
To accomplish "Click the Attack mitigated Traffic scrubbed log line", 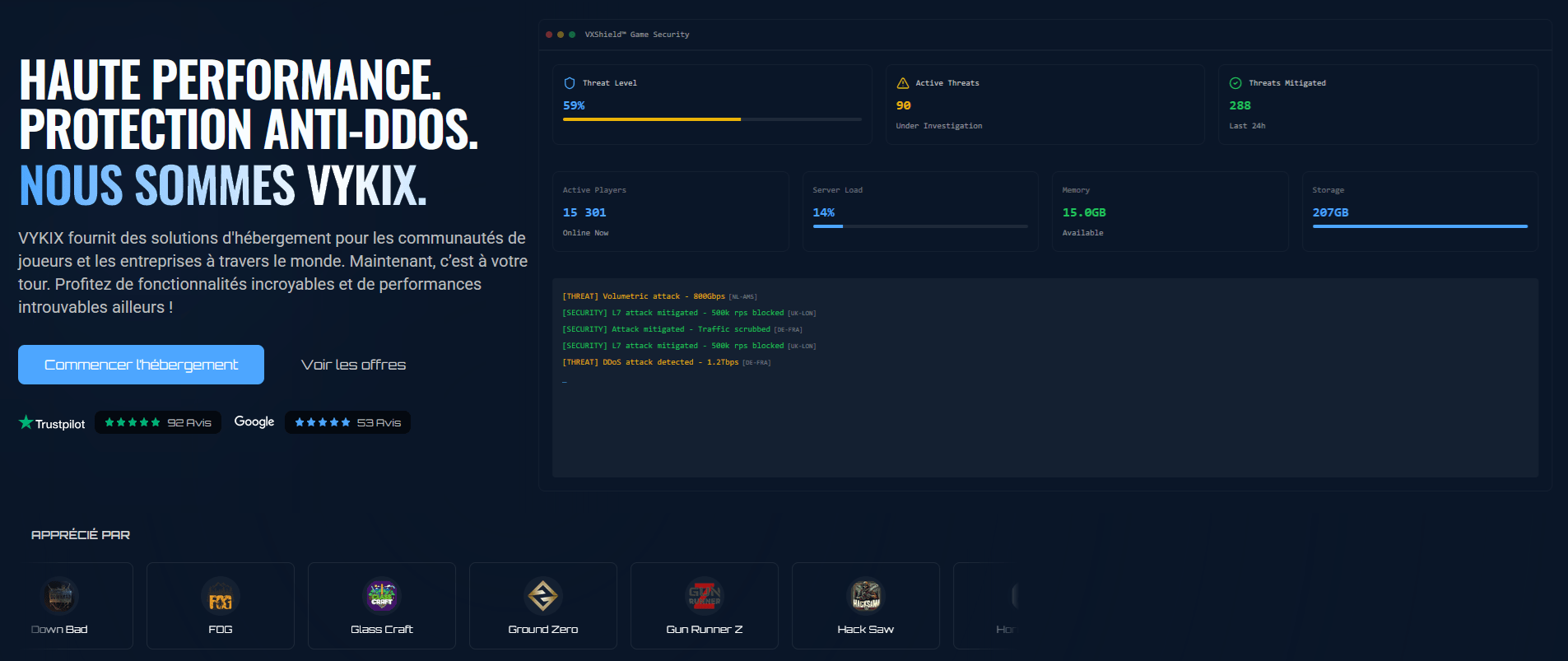I will [682, 329].
